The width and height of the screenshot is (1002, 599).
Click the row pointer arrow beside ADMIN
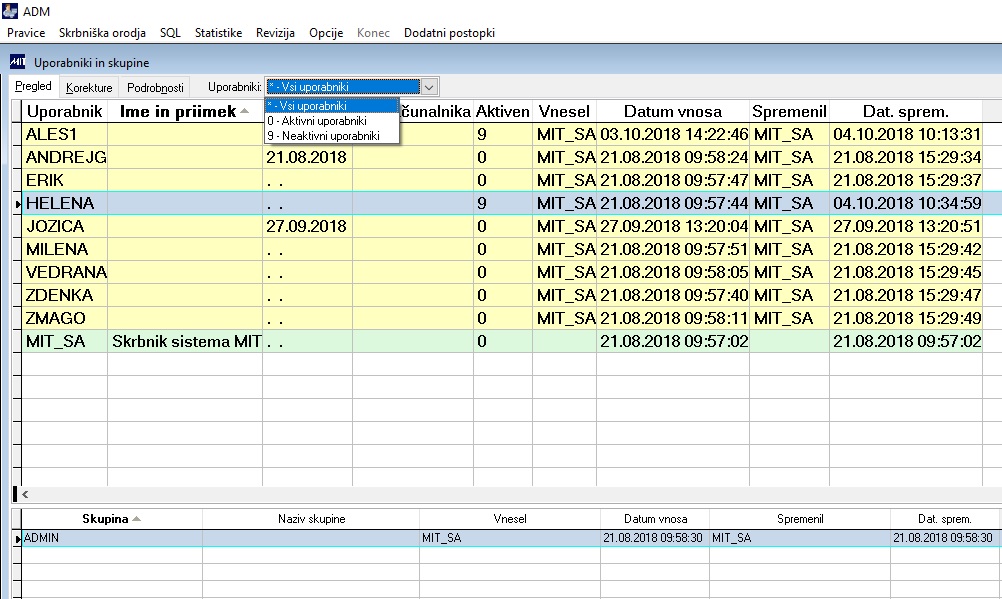point(18,539)
